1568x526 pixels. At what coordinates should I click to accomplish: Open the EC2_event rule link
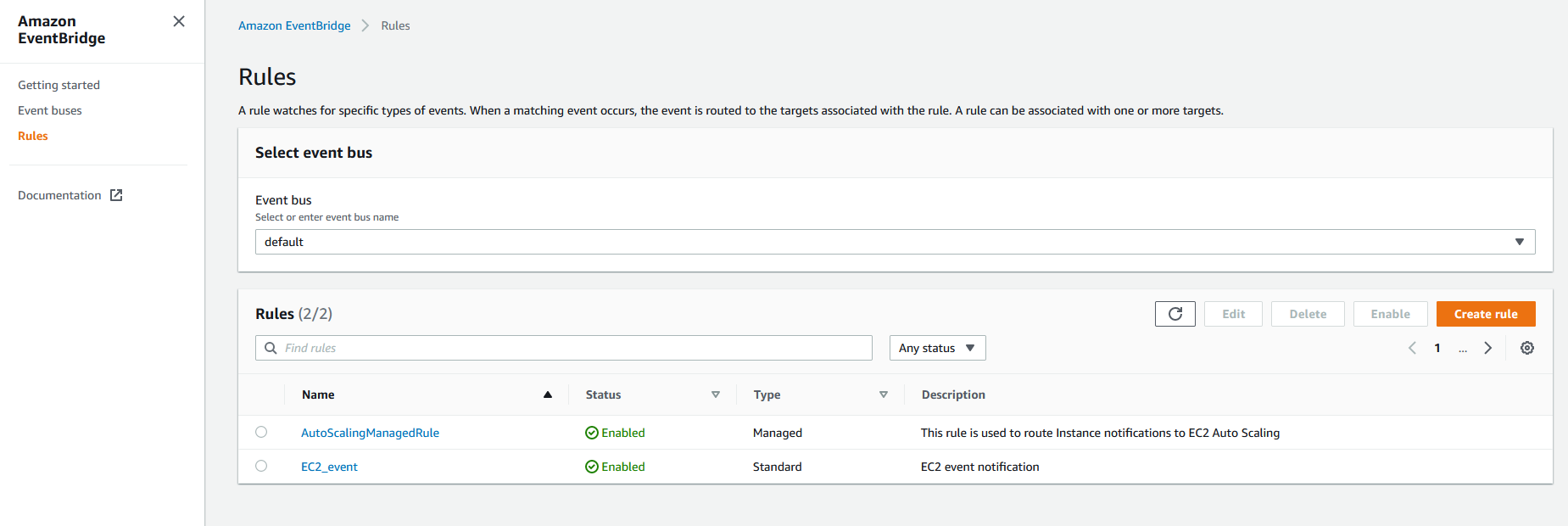[329, 467]
